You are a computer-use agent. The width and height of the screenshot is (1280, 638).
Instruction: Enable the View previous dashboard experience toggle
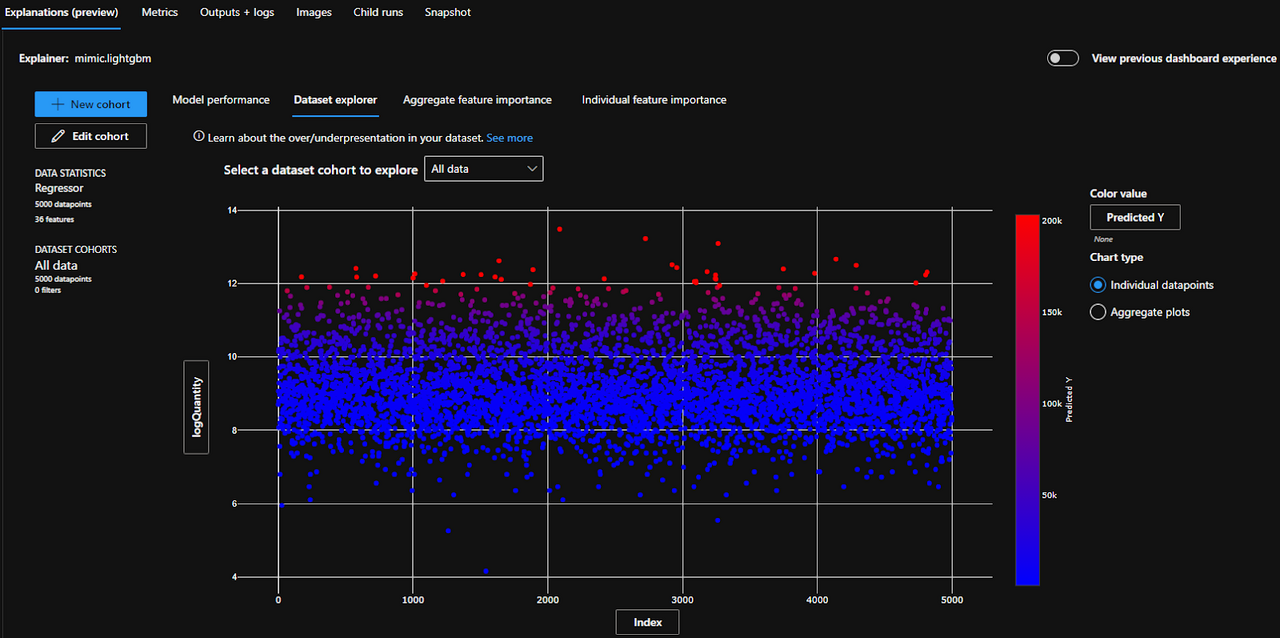(x=1062, y=58)
